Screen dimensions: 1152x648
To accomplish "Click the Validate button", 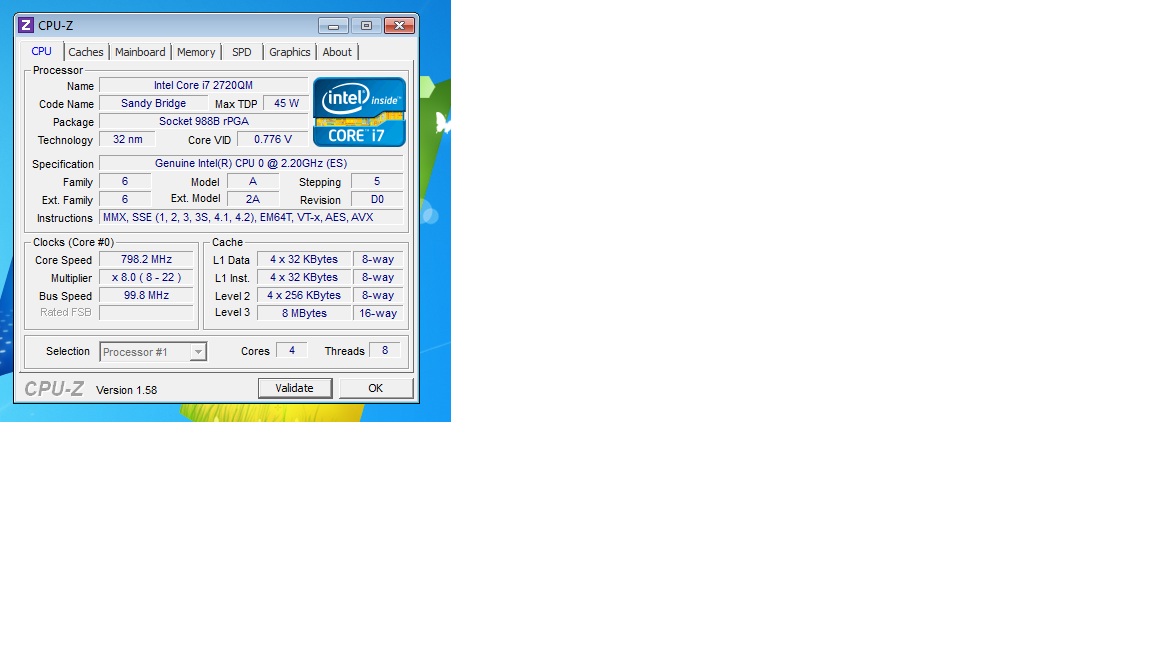I will click(295, 388).
